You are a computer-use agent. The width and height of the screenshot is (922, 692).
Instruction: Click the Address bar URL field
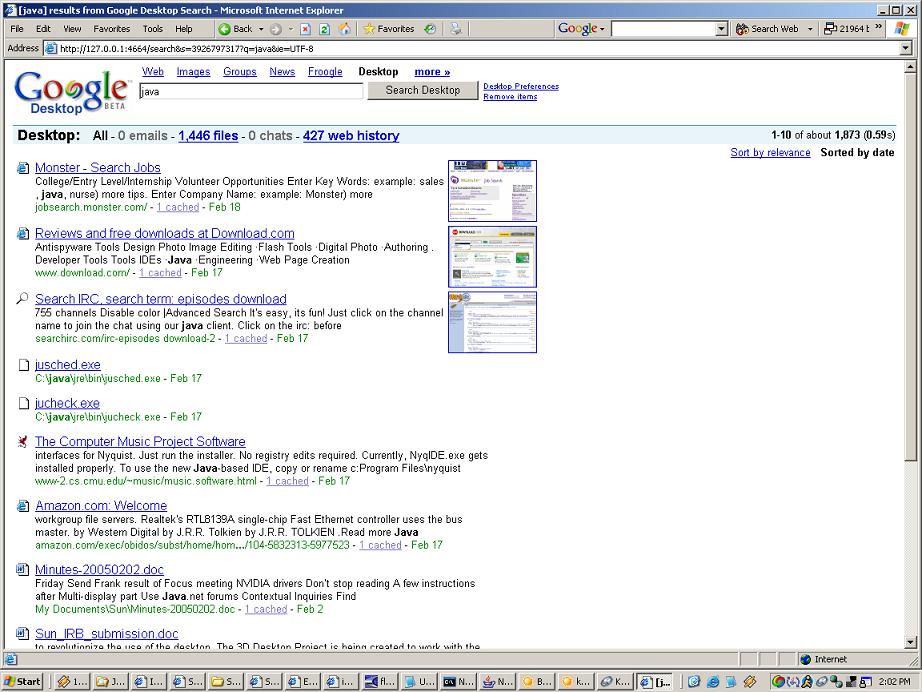click(x=479, y=49)
